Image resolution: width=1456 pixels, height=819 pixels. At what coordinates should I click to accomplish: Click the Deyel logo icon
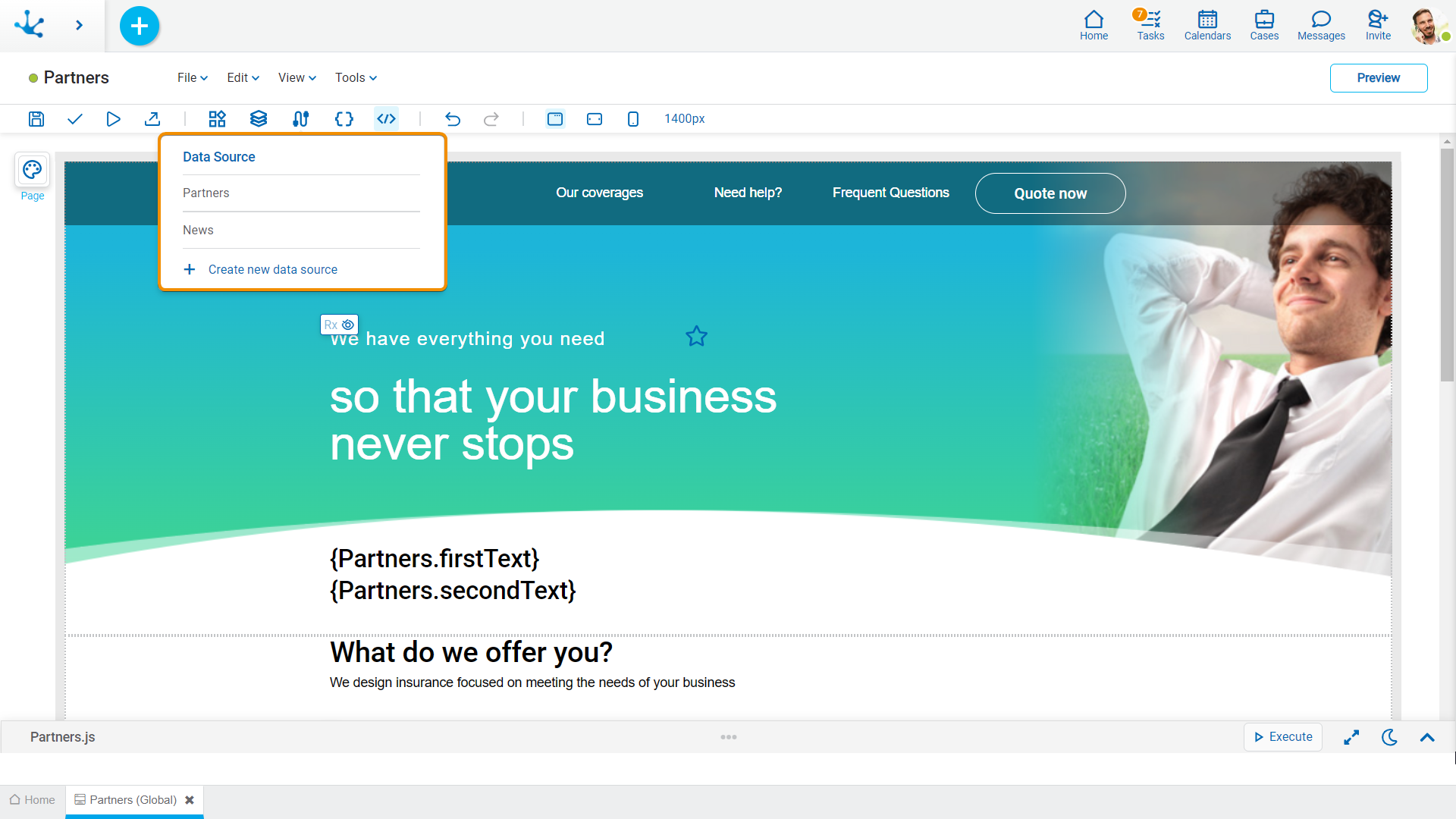(30, 24)
